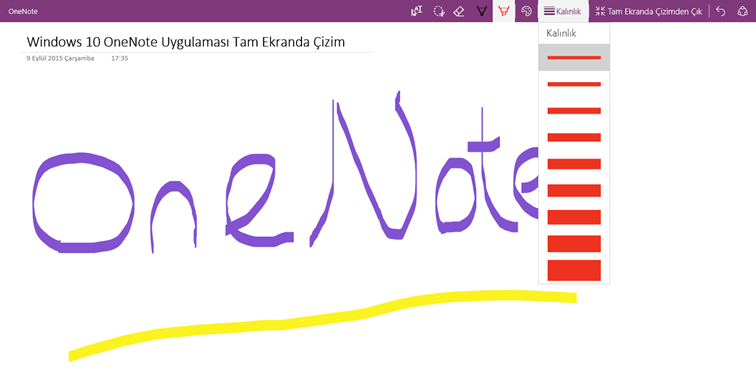Collapse the Kalınlık thickness dropdown

pos(563,11)
